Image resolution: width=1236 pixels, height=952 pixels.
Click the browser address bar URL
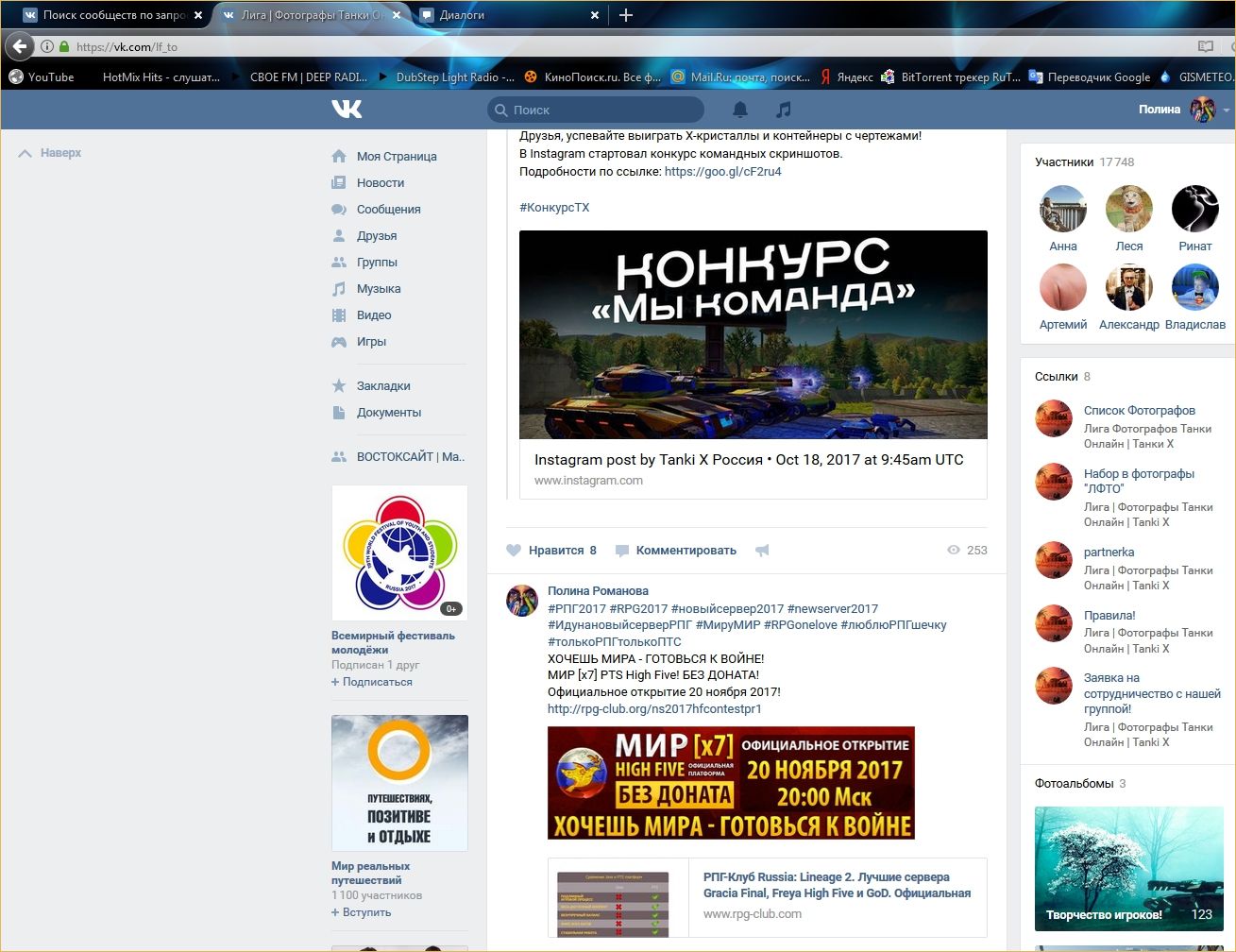click(127, 46)
